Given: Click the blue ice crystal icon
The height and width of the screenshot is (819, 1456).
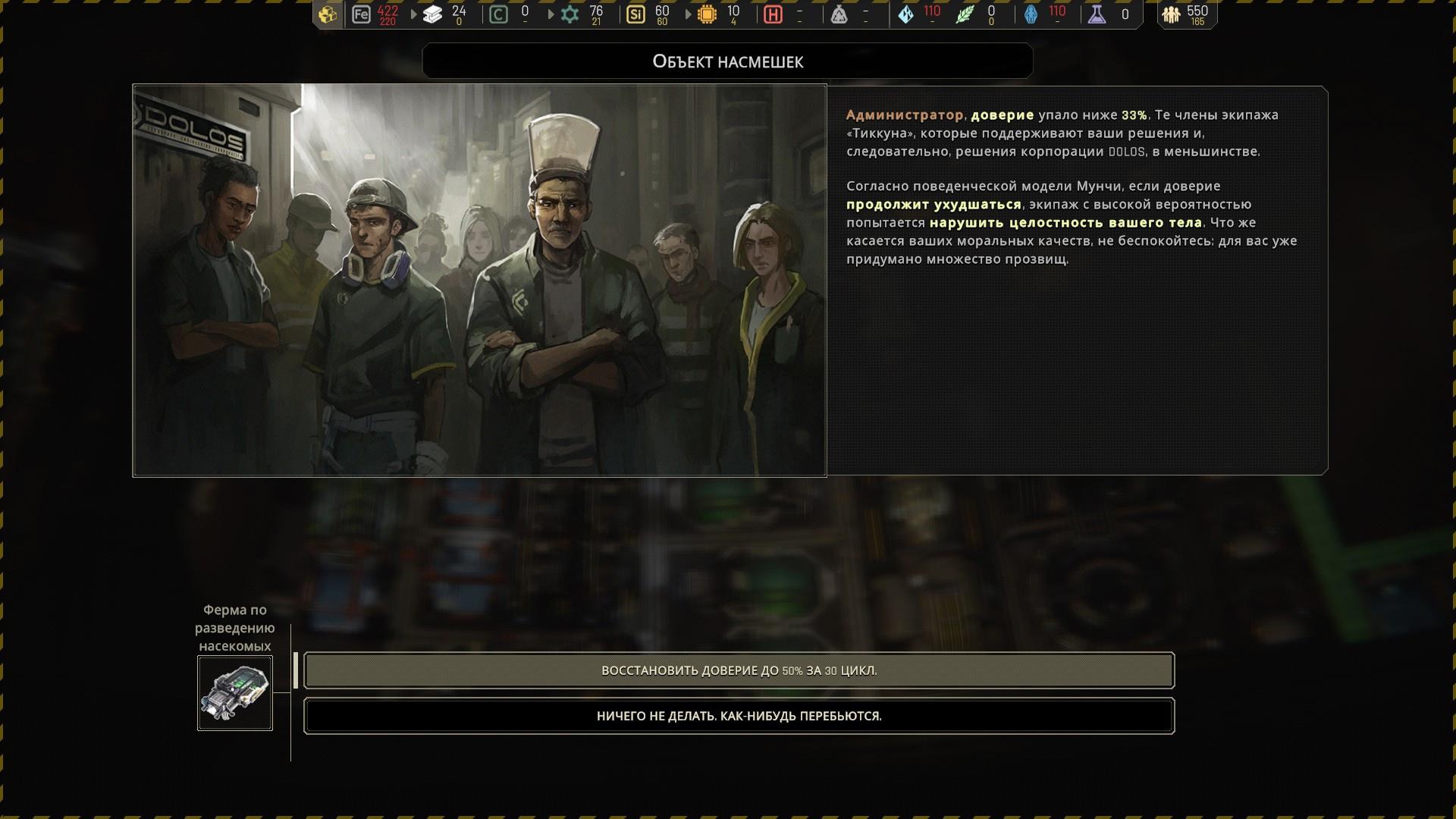Looking at the screenshot, I should click(x=905, y=14).
